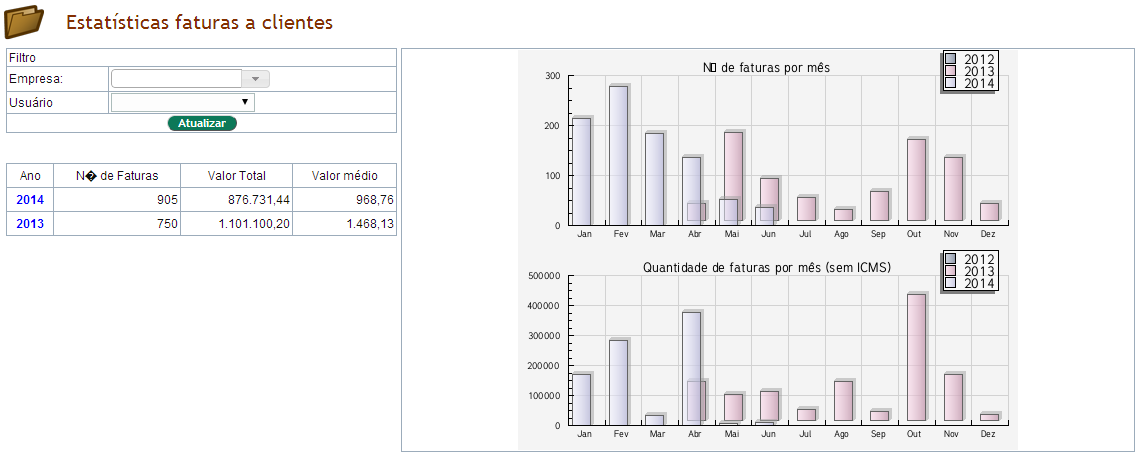Click the 2013 legend swatch in top chart

pos(951,71)
